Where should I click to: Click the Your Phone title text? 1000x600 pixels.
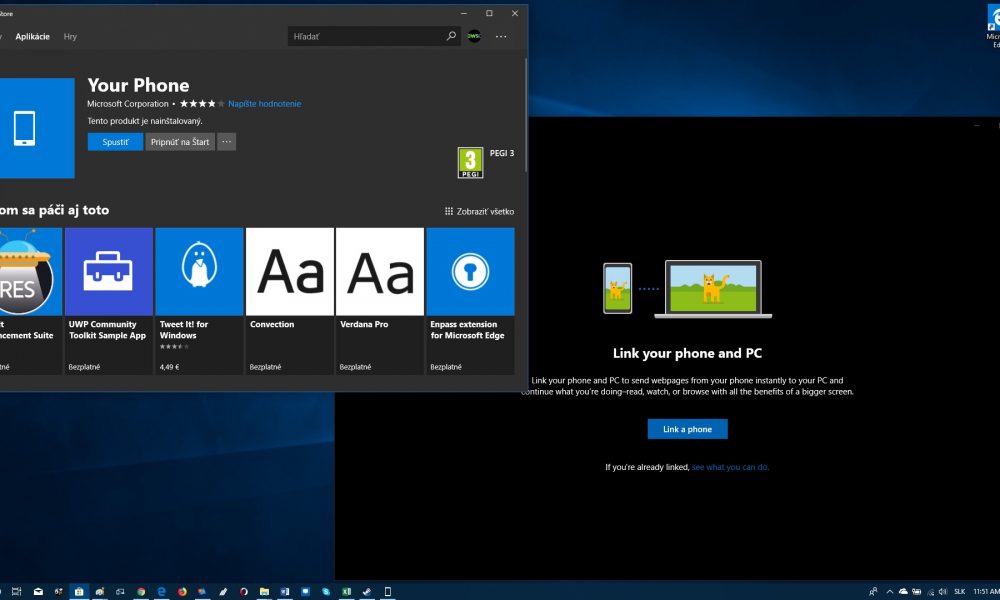click(138, 85)
